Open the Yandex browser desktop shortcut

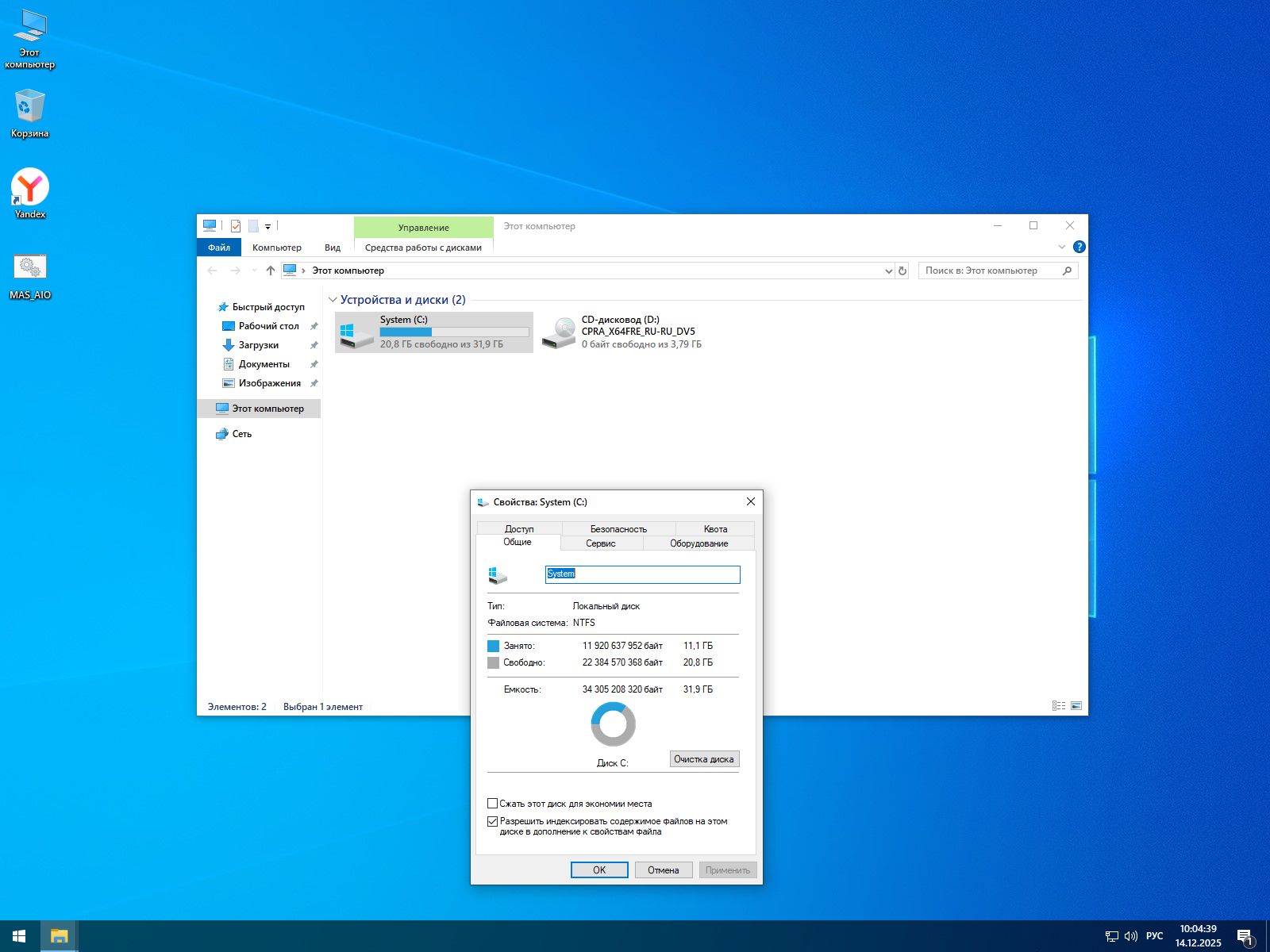point(30,188)
